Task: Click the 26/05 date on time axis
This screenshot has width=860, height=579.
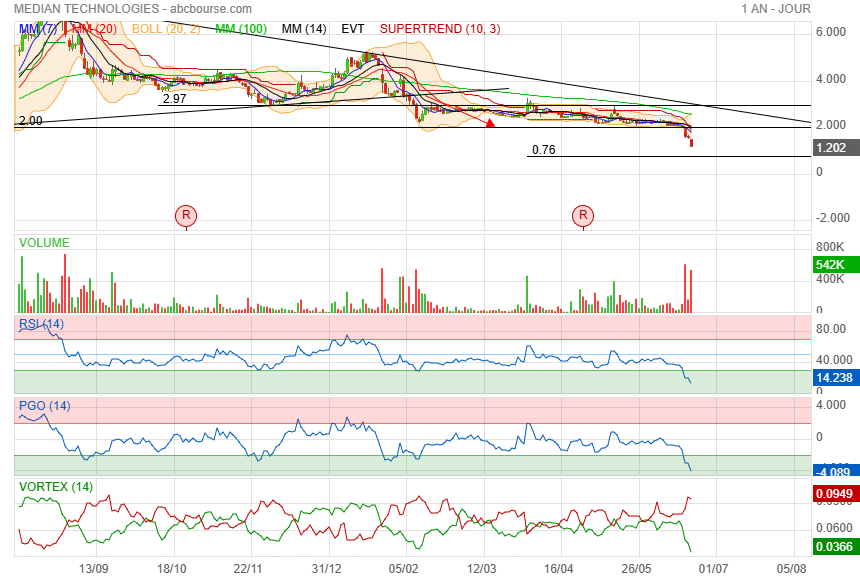Action: (636, 568)
